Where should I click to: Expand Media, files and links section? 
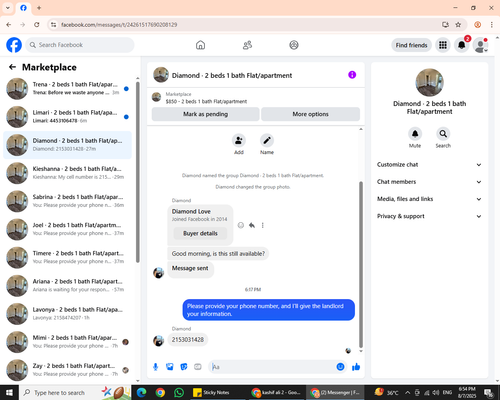(429, 199)
